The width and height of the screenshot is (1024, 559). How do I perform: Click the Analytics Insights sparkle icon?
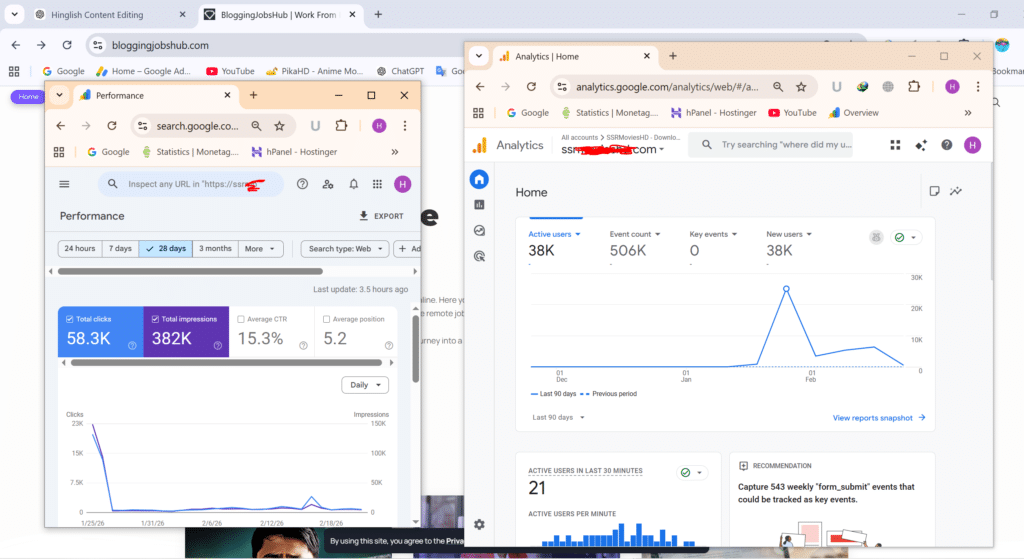click(920, 145)
